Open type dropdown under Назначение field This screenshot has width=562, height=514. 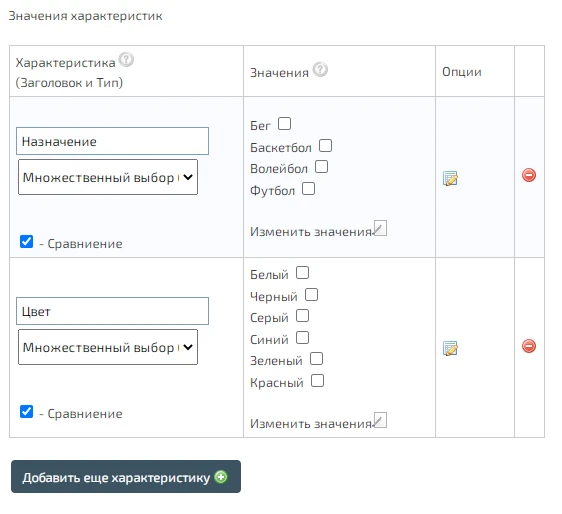[108, 177]
